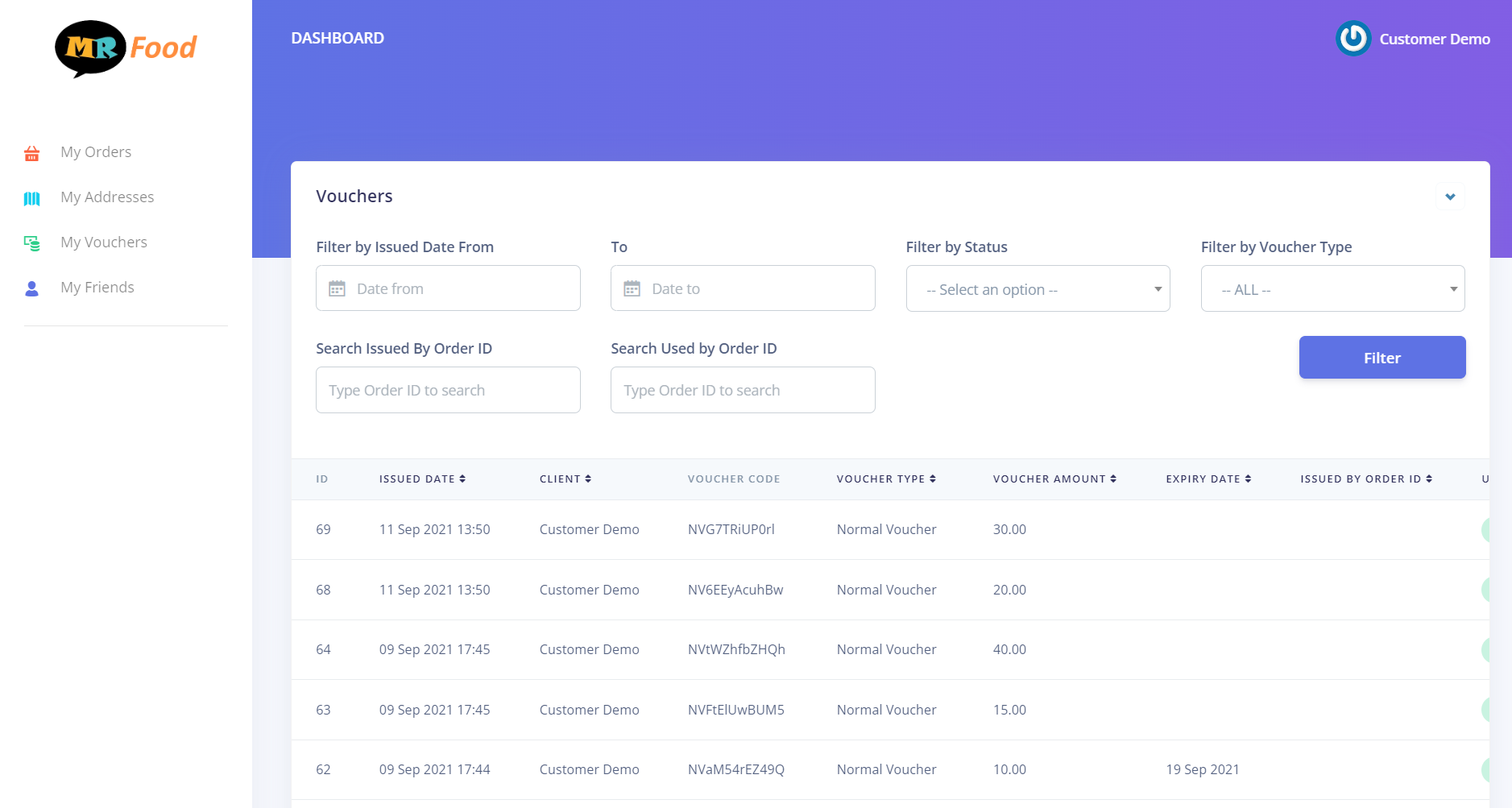This screenshot has width=1512, height=808.
Task: Click the My Friends person icon
Action: (32, 288)
